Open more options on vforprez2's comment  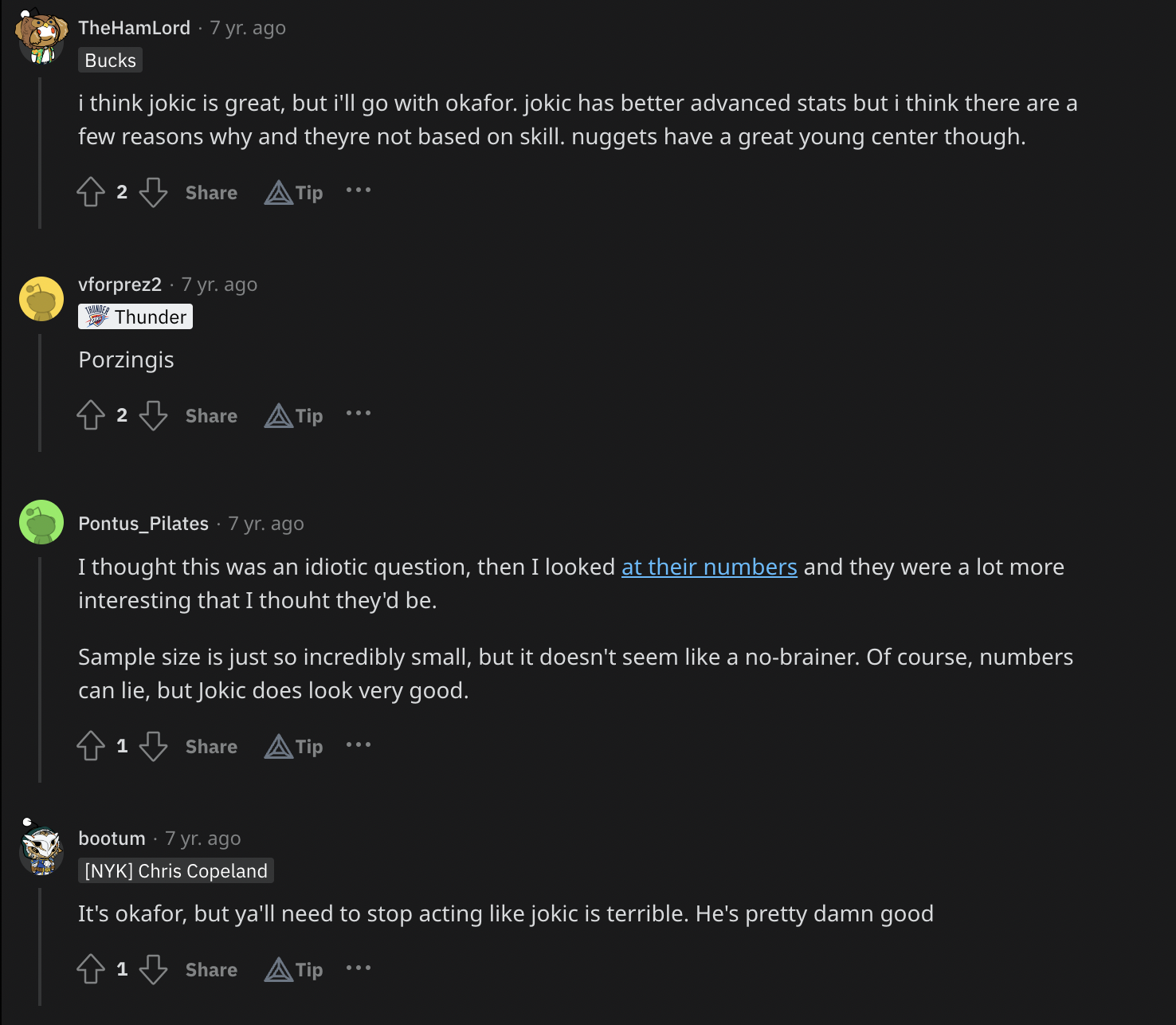point(359,414)
